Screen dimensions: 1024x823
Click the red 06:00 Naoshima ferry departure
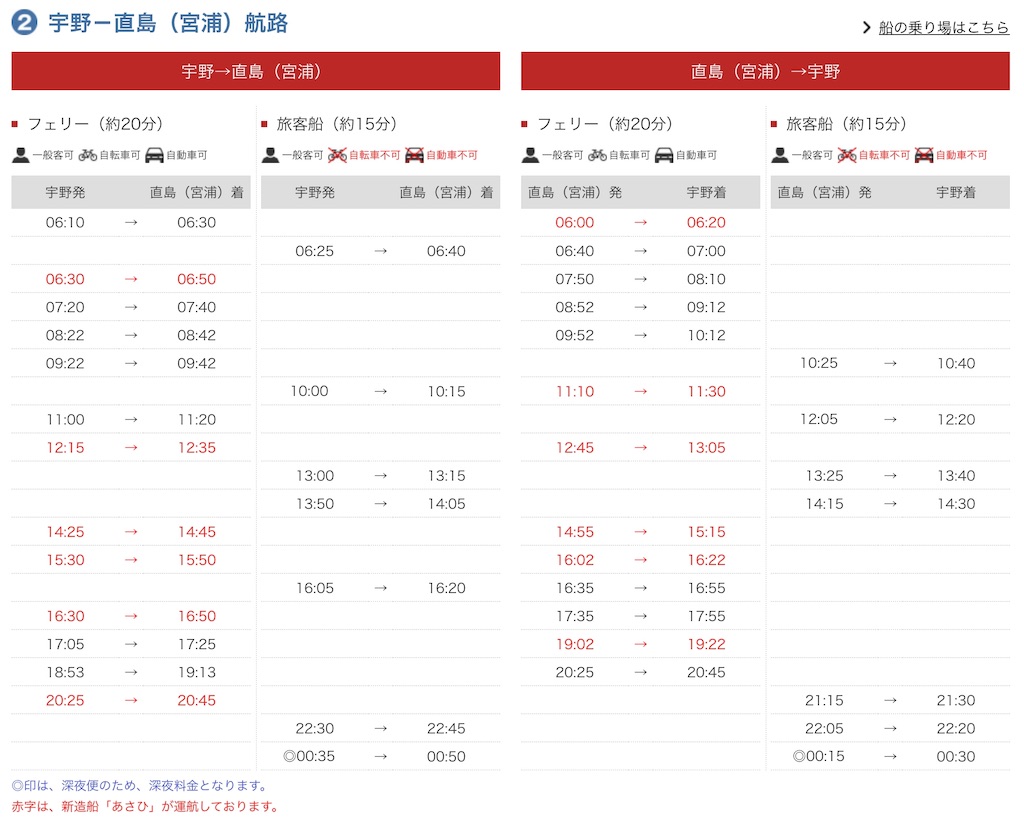coord(575,223)
